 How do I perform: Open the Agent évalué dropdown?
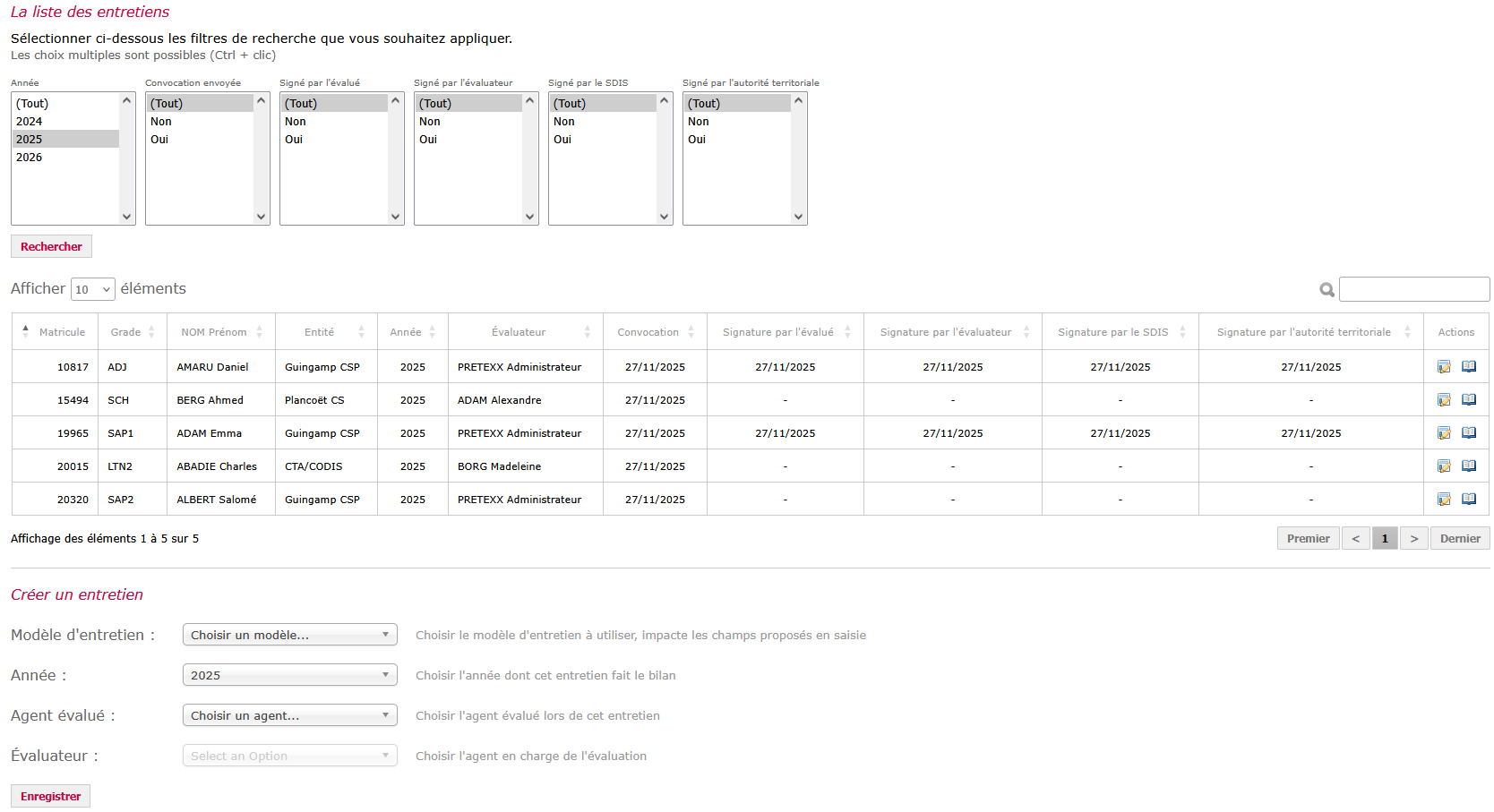tap(289, 715)
